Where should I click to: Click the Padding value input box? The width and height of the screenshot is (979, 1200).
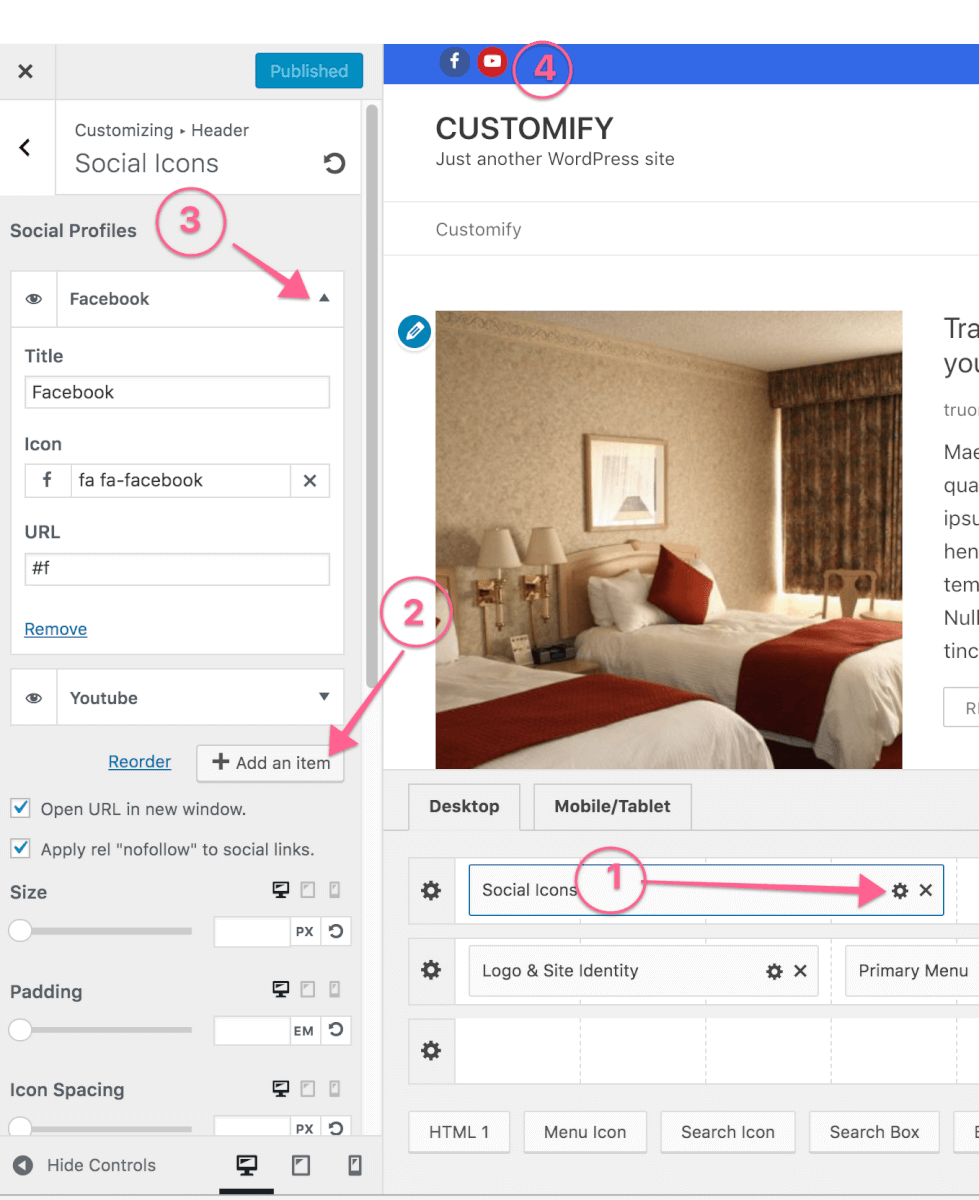[x=252, y=1030]
